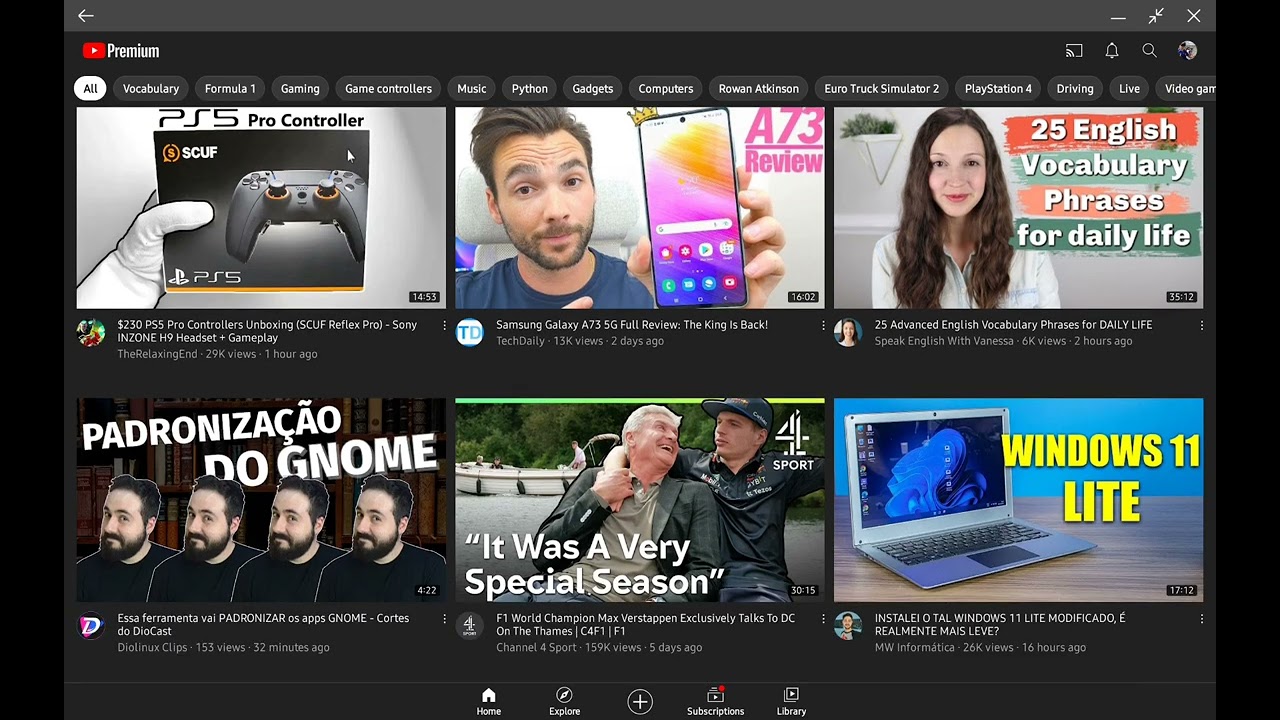Open TheRelaxingEnd channel avatar

point(91,333)
